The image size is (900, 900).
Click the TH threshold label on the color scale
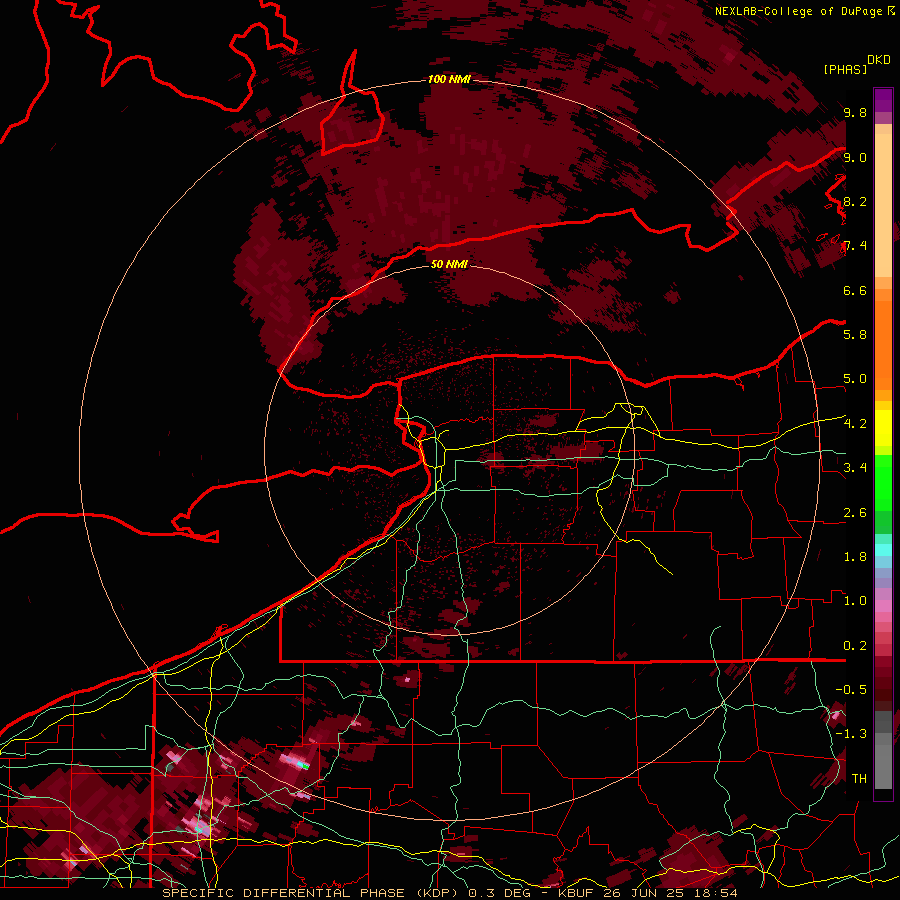[x=859, y=779]
